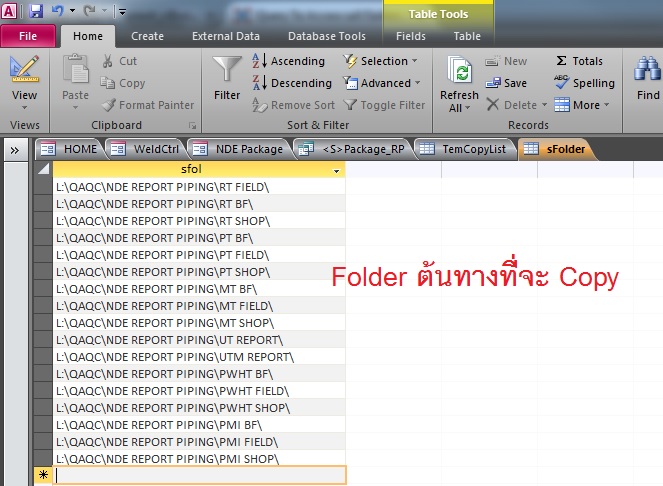Expand the navigation pane chevron
The width and height of the screenshot is (663, 486).
(x=15, y=150)
